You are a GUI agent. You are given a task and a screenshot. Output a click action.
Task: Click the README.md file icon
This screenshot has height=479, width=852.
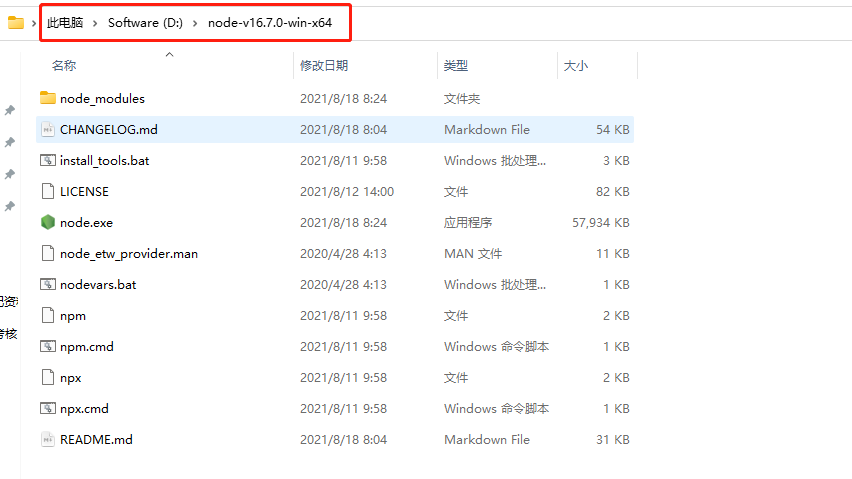[x=48, y=439]
